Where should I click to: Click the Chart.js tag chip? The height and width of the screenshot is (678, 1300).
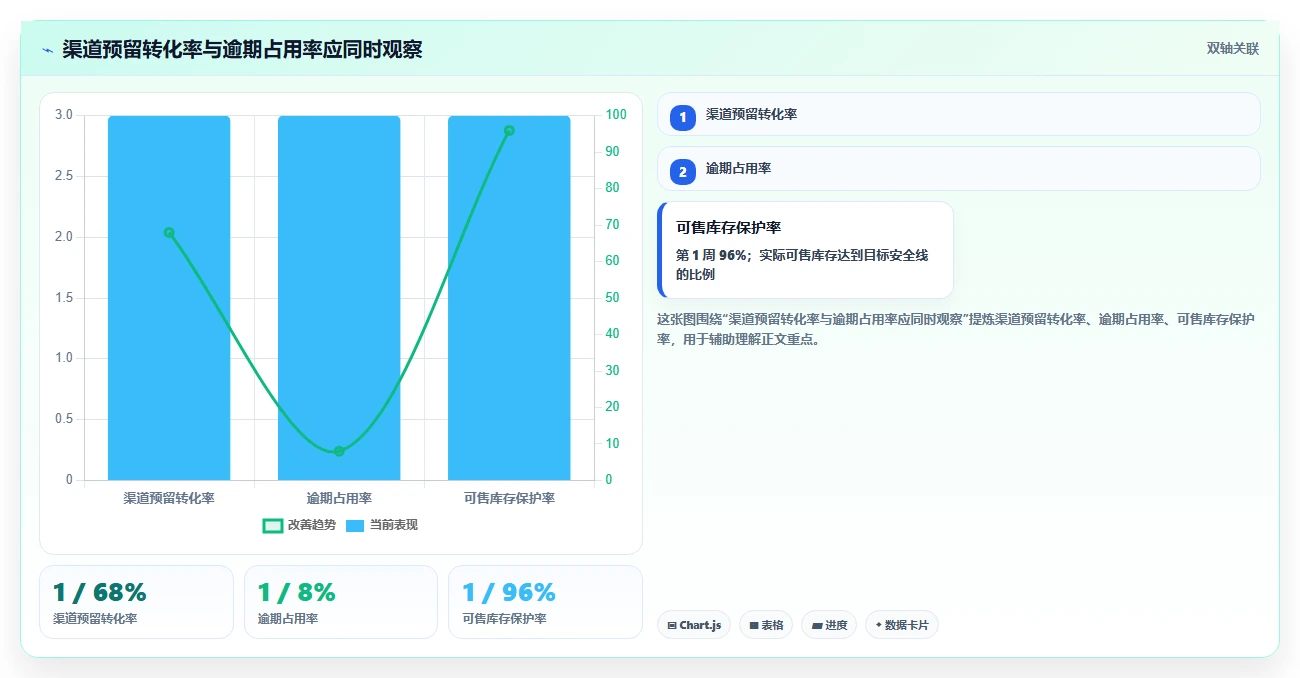[x=694, y=625]
